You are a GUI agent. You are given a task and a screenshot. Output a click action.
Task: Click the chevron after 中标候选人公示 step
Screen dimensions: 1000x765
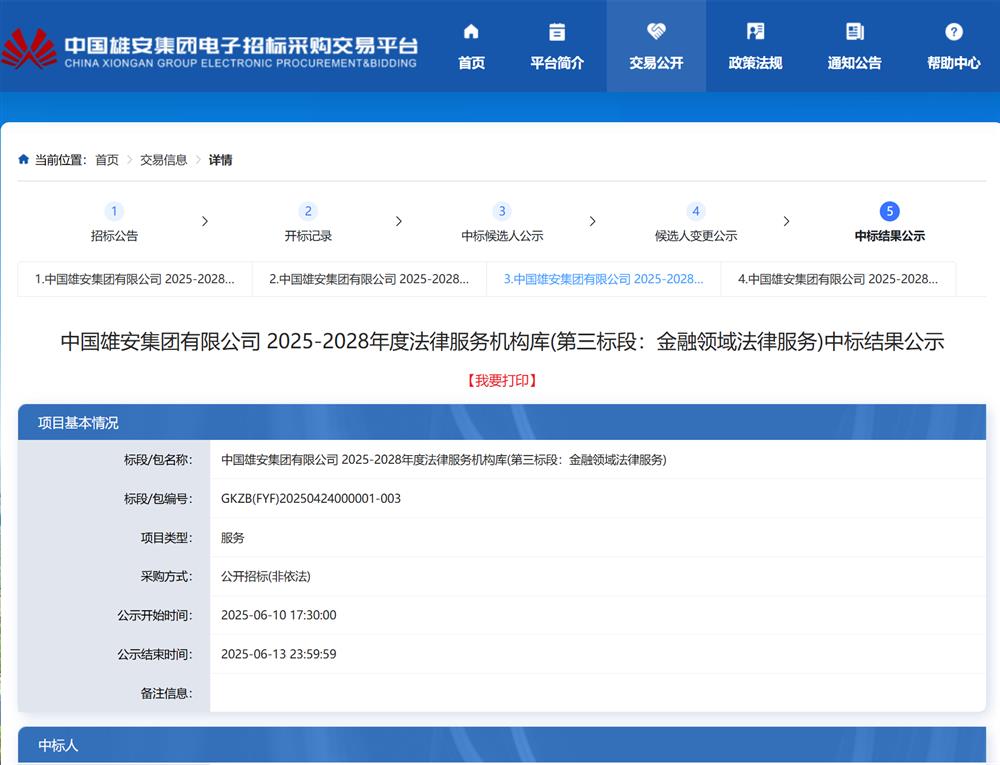592,221
